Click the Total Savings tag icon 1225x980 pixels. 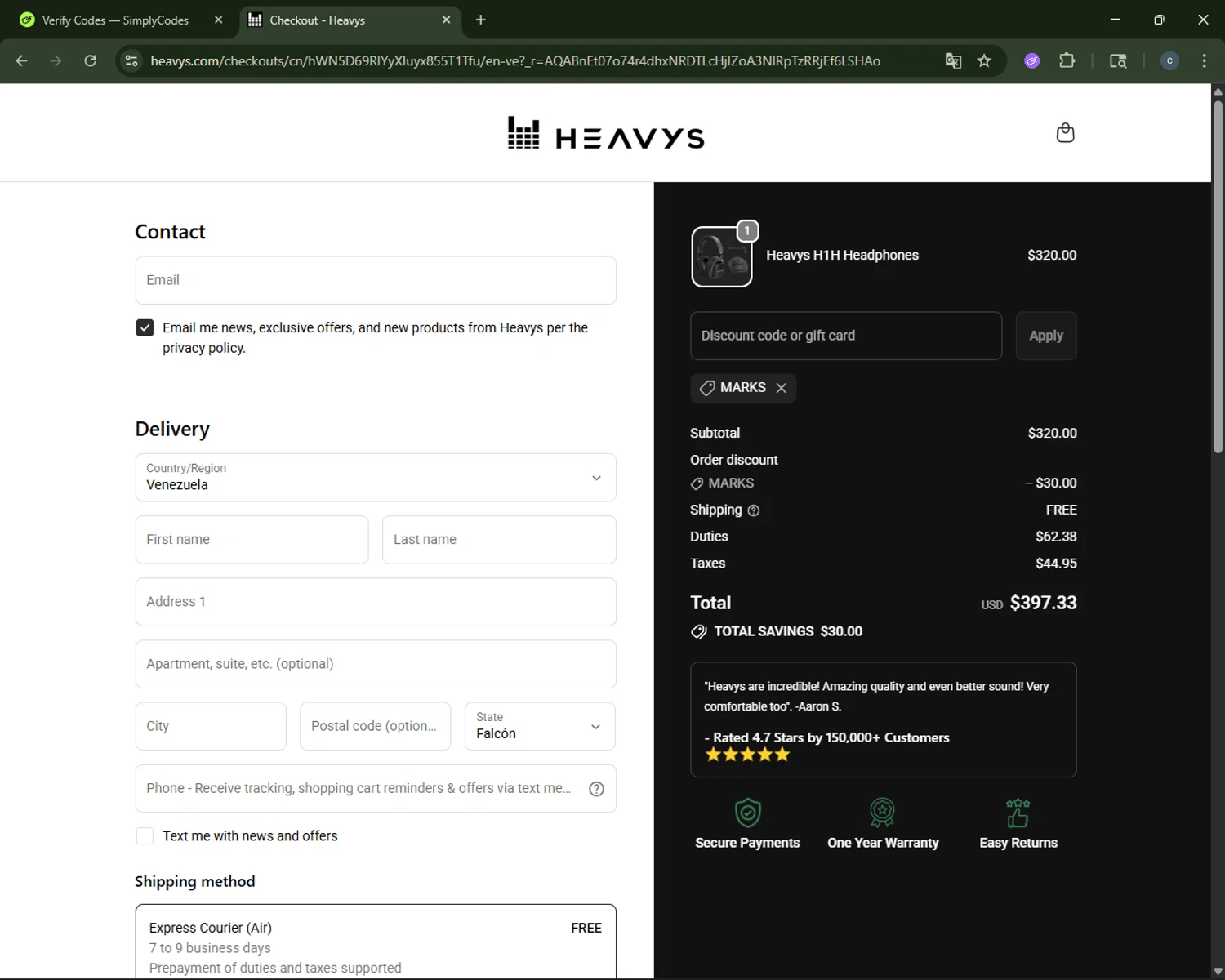tap(699, 632)
